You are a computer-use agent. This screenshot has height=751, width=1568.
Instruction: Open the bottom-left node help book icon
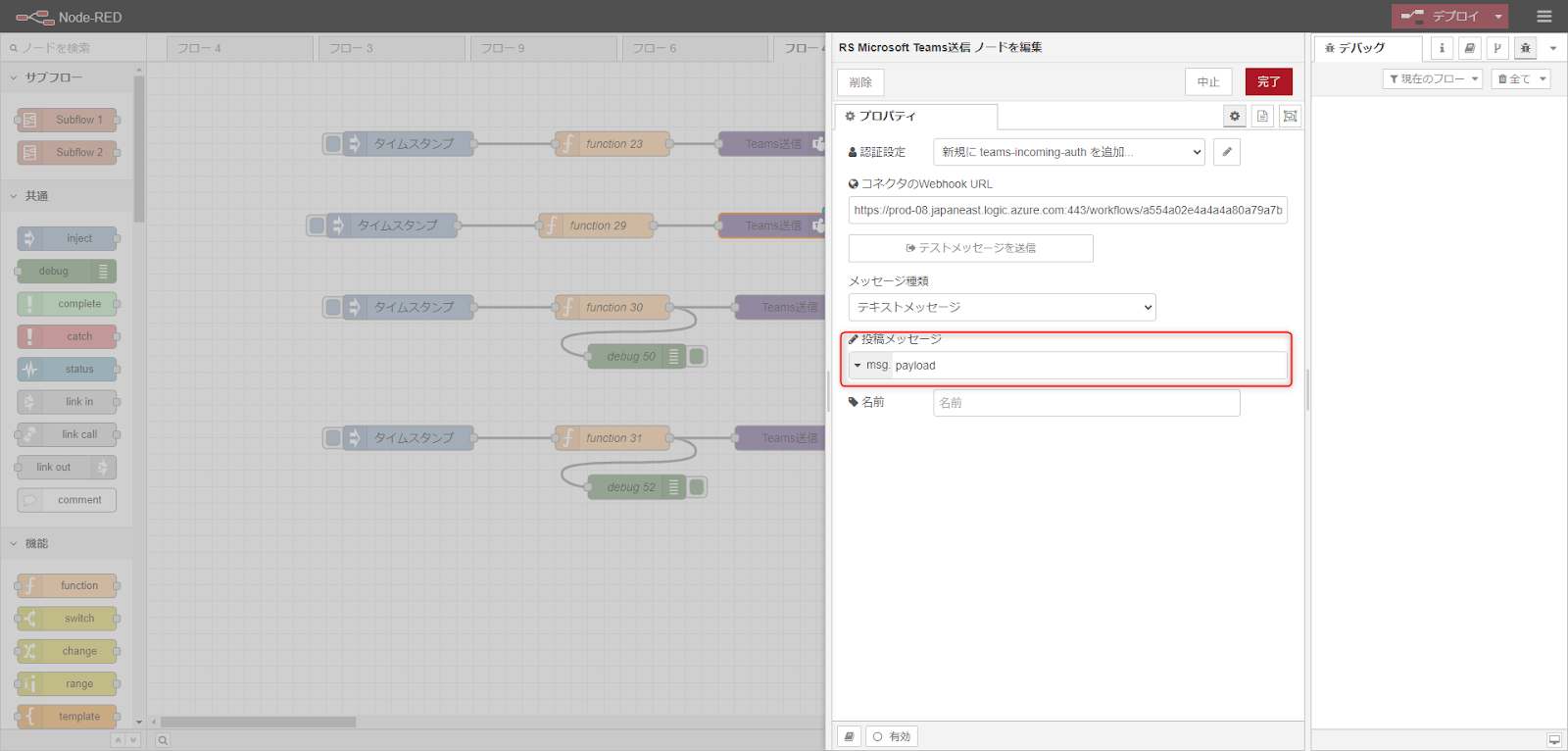click(x=850, y=737)
